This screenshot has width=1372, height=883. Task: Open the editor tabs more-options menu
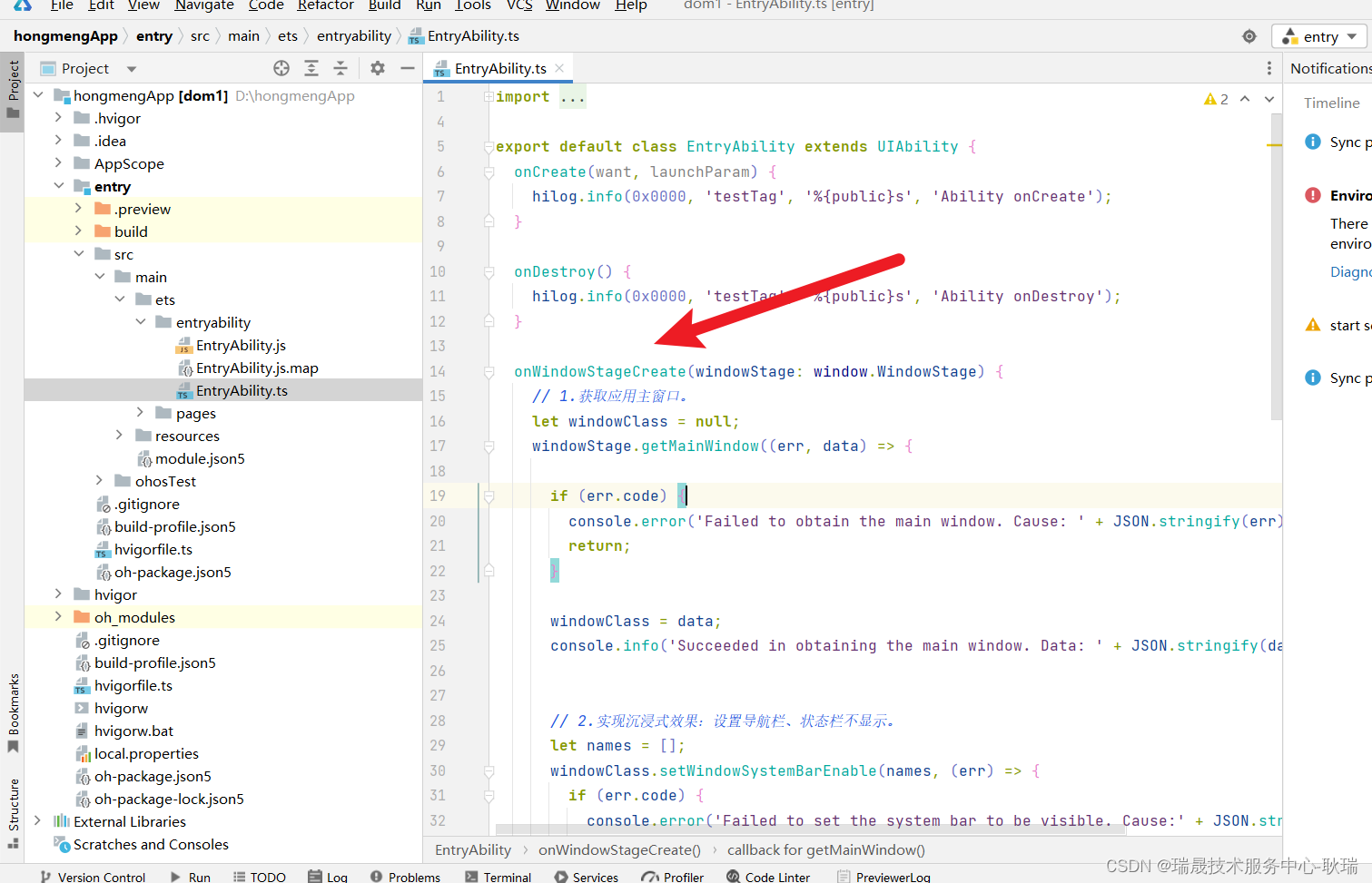coord(1269,68)
